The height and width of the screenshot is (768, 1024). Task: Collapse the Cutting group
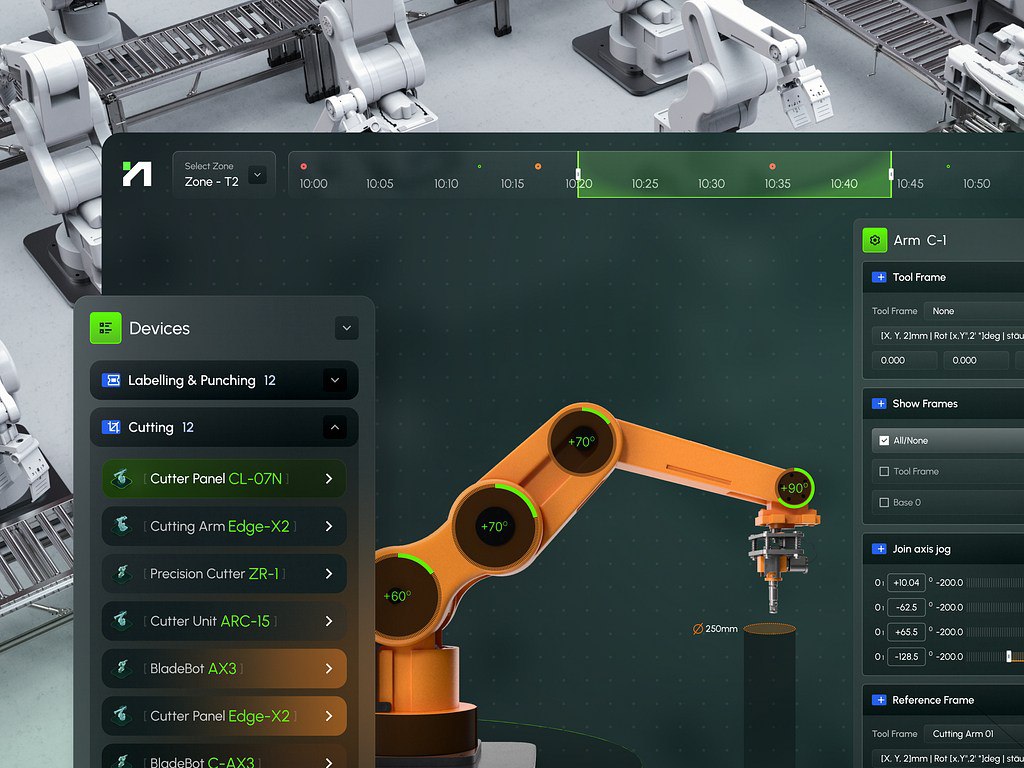click(x=335, y=428)
